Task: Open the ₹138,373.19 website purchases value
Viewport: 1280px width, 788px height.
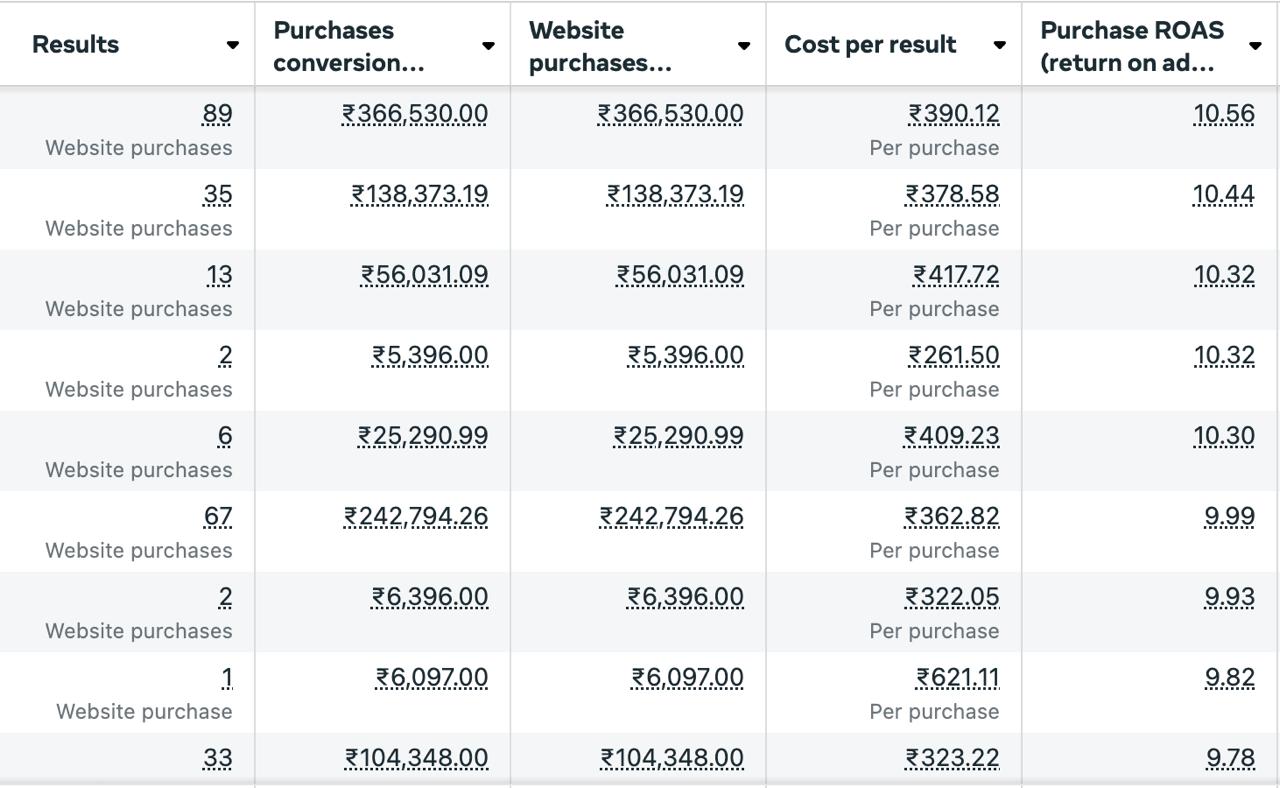Action: (x=675, y=195)
